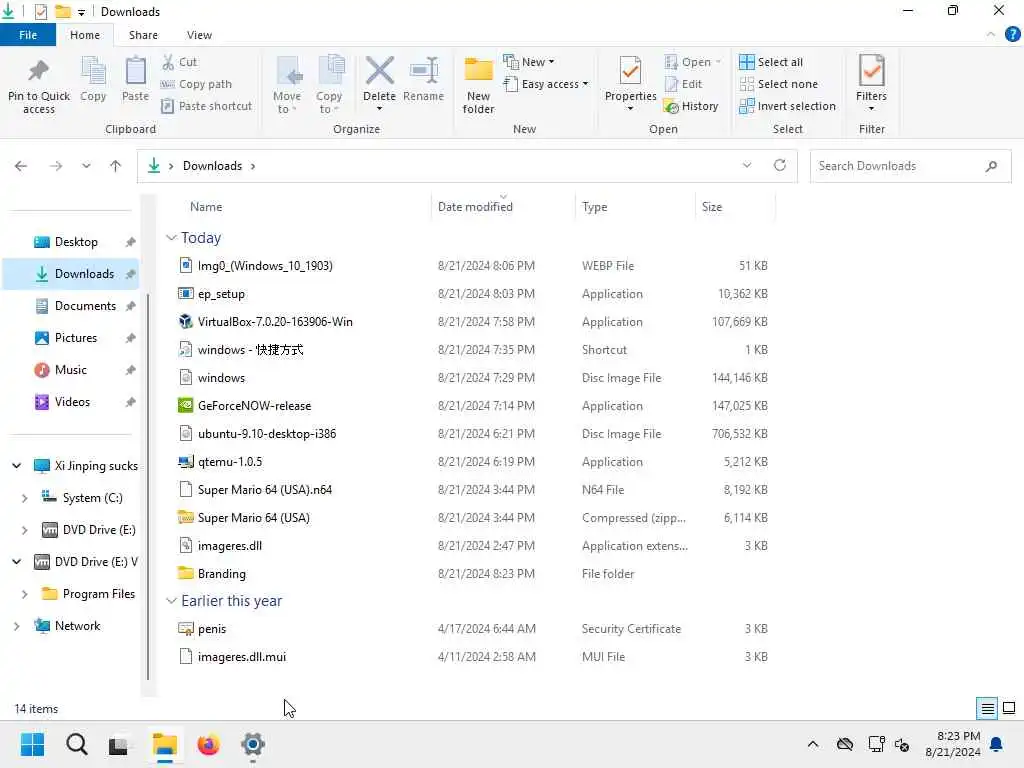Image resolution: width=1024 pixels, height=768 pixels.
Task: Go back with the left arrow
Action: (21, 166)
